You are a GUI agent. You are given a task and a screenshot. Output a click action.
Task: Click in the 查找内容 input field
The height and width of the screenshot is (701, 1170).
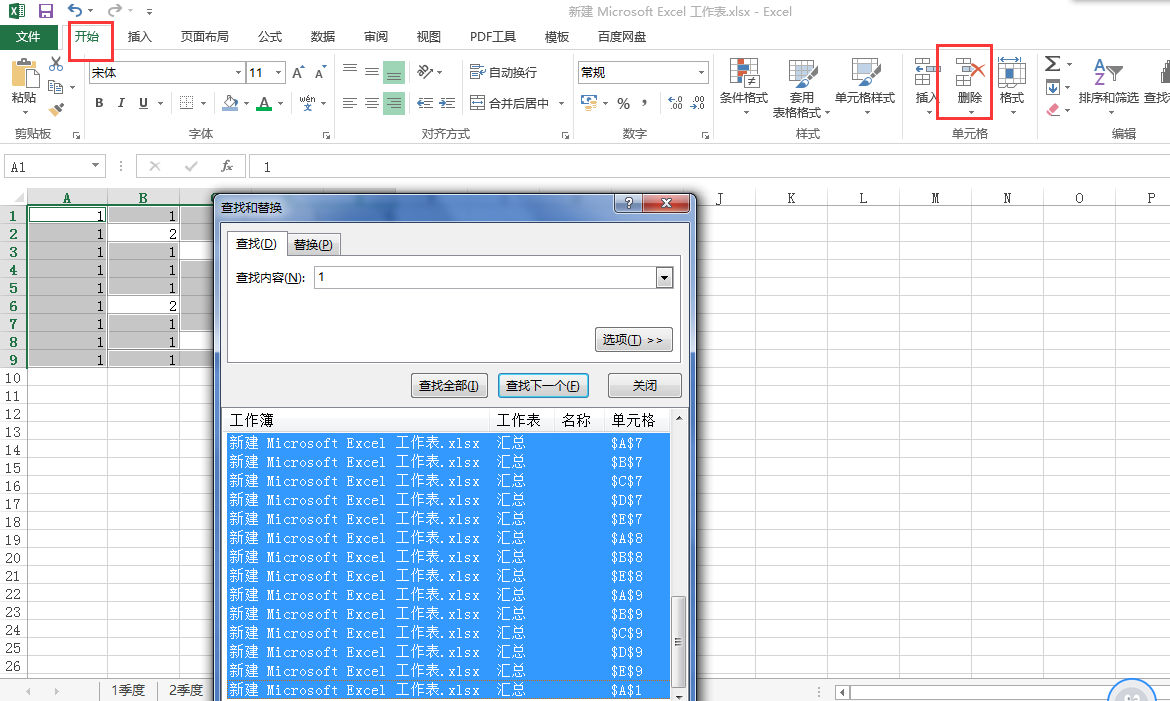(x=486, y=278)
